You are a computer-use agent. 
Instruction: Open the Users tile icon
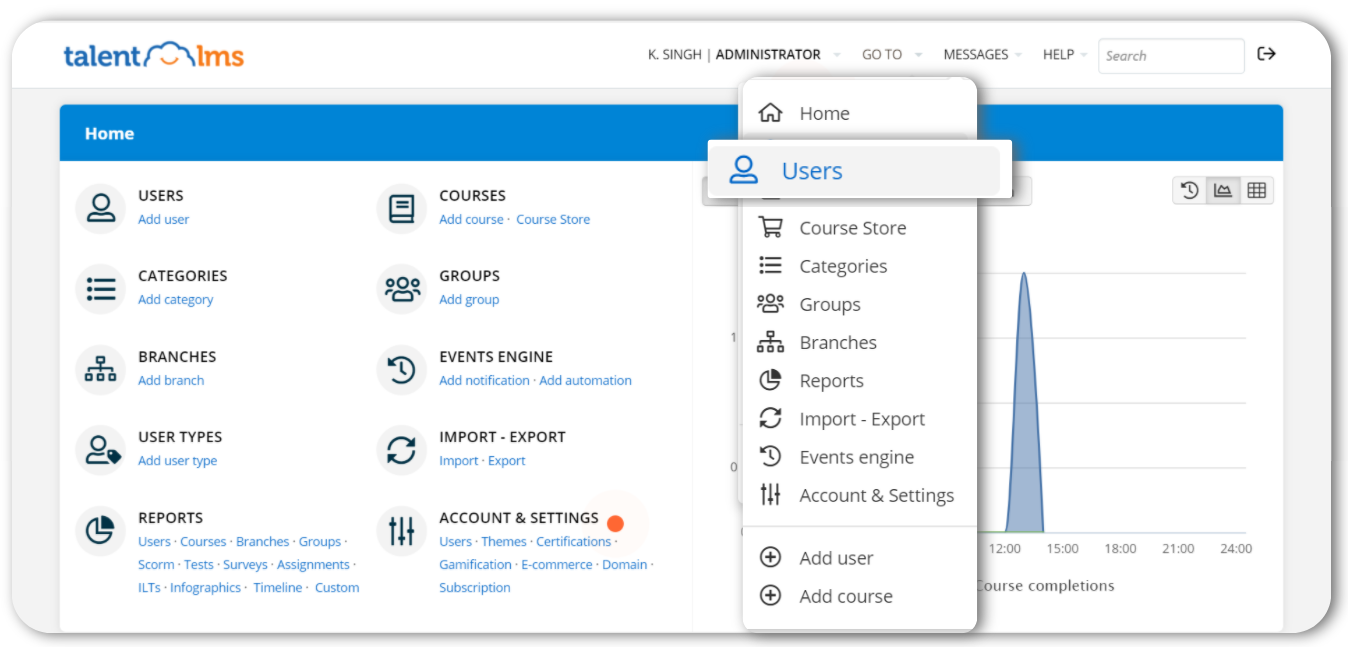pyautogui.click(x=100, y=208)
